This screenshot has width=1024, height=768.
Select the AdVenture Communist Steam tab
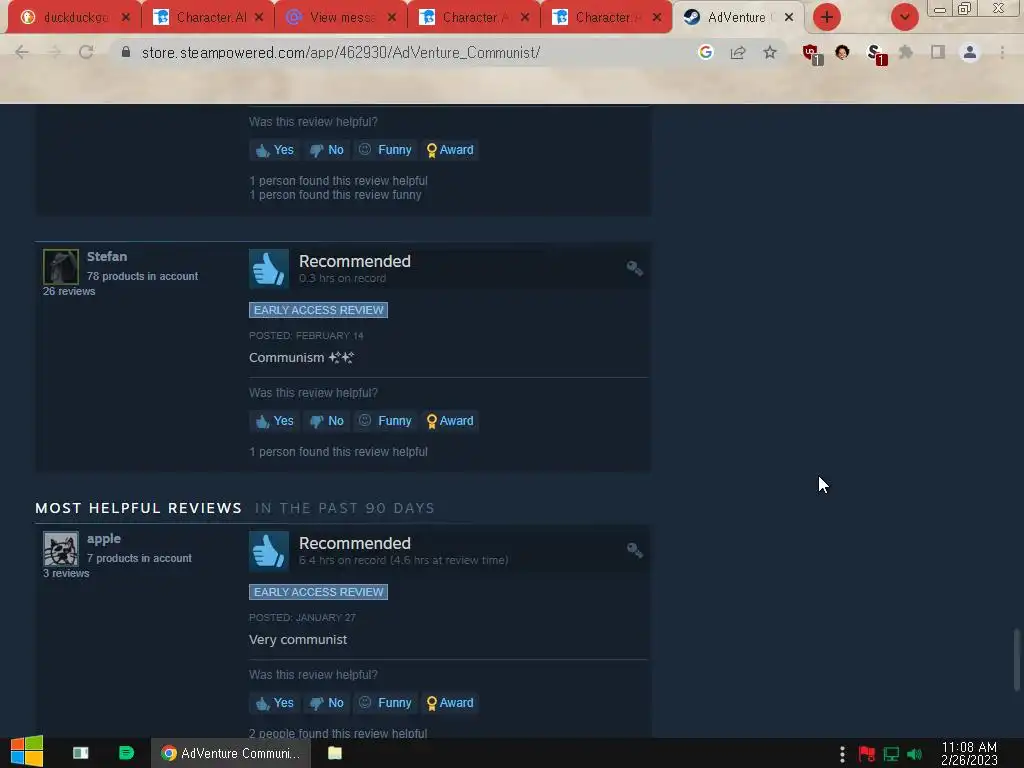(x=737, y=18)
